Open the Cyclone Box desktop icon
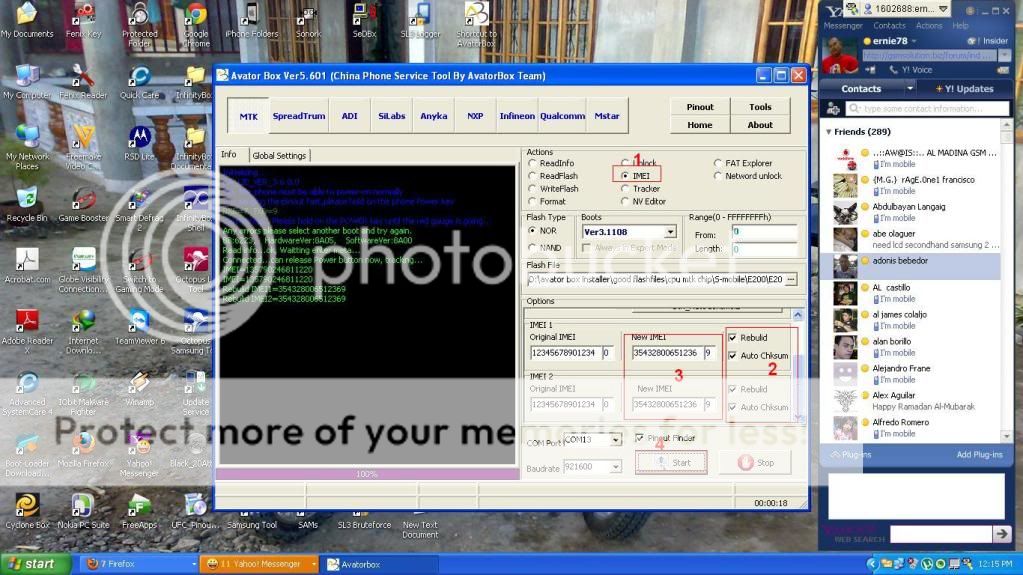Screen dimensions: 1023x575 [26, 505]
